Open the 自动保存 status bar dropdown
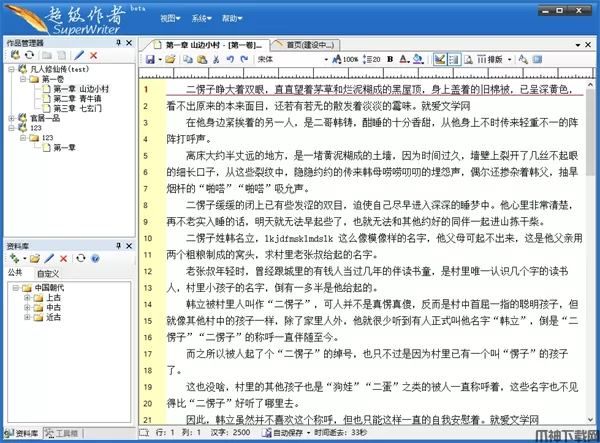 pyautogui.click(x=308, y=433)
